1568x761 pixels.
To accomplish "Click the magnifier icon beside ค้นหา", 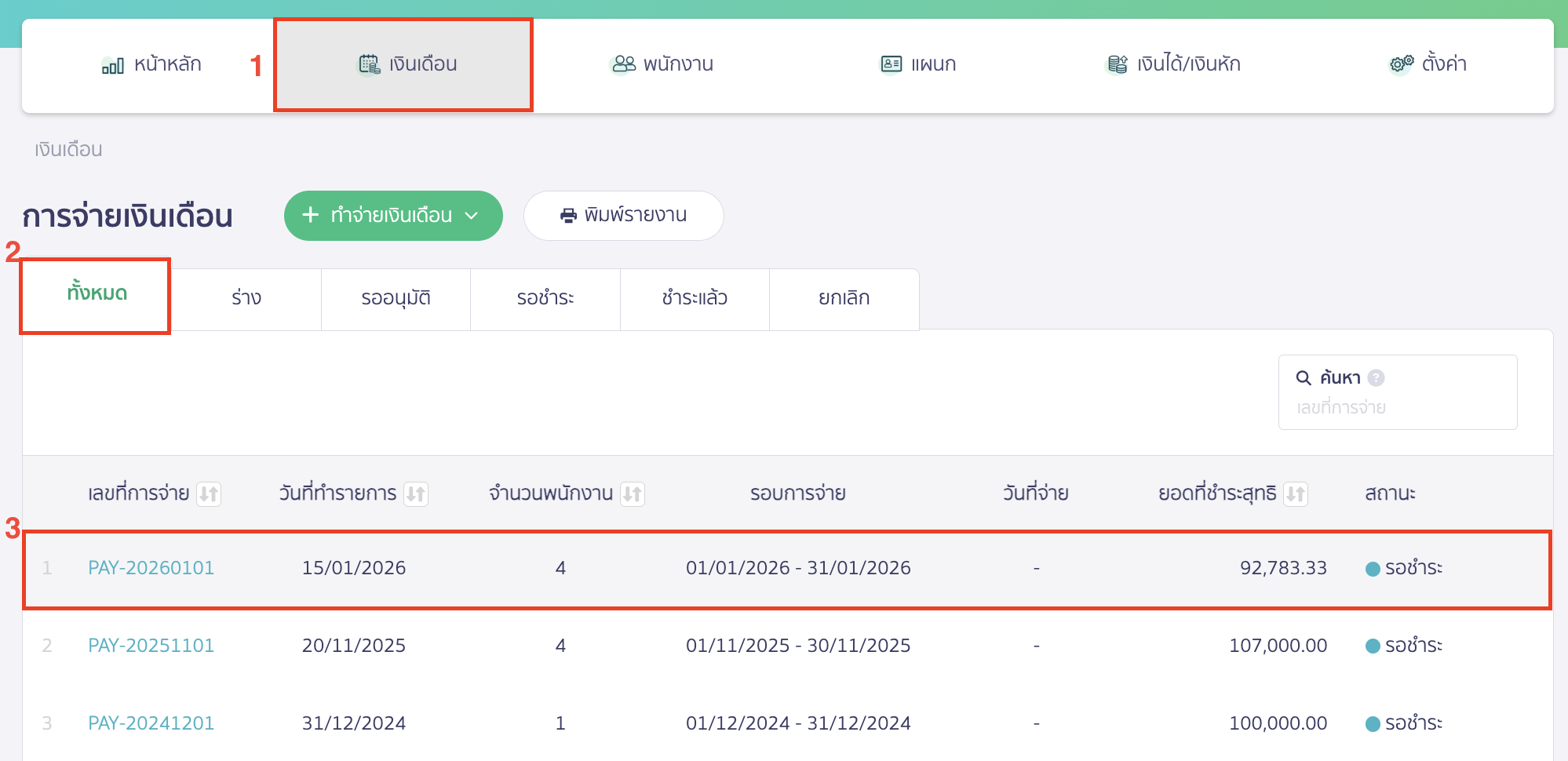I will (1303, 377).
